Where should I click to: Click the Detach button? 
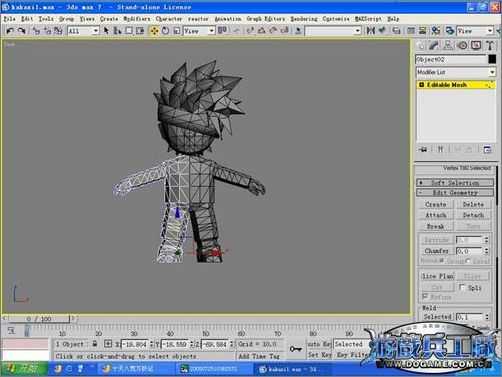[473, 215]
